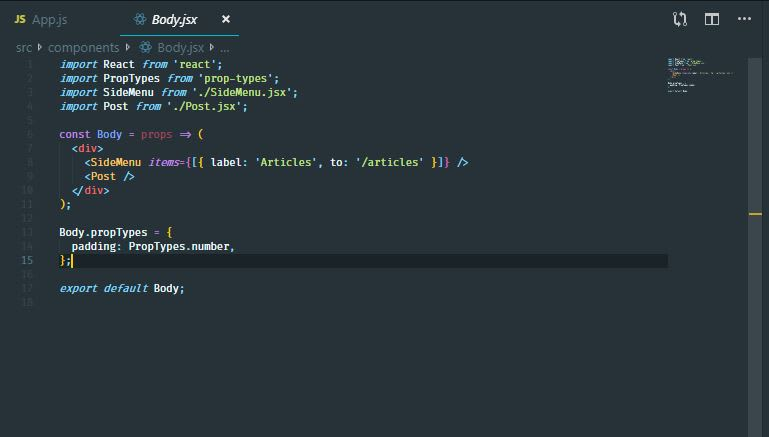Click the <SideMenu component tag

point(113,162)
